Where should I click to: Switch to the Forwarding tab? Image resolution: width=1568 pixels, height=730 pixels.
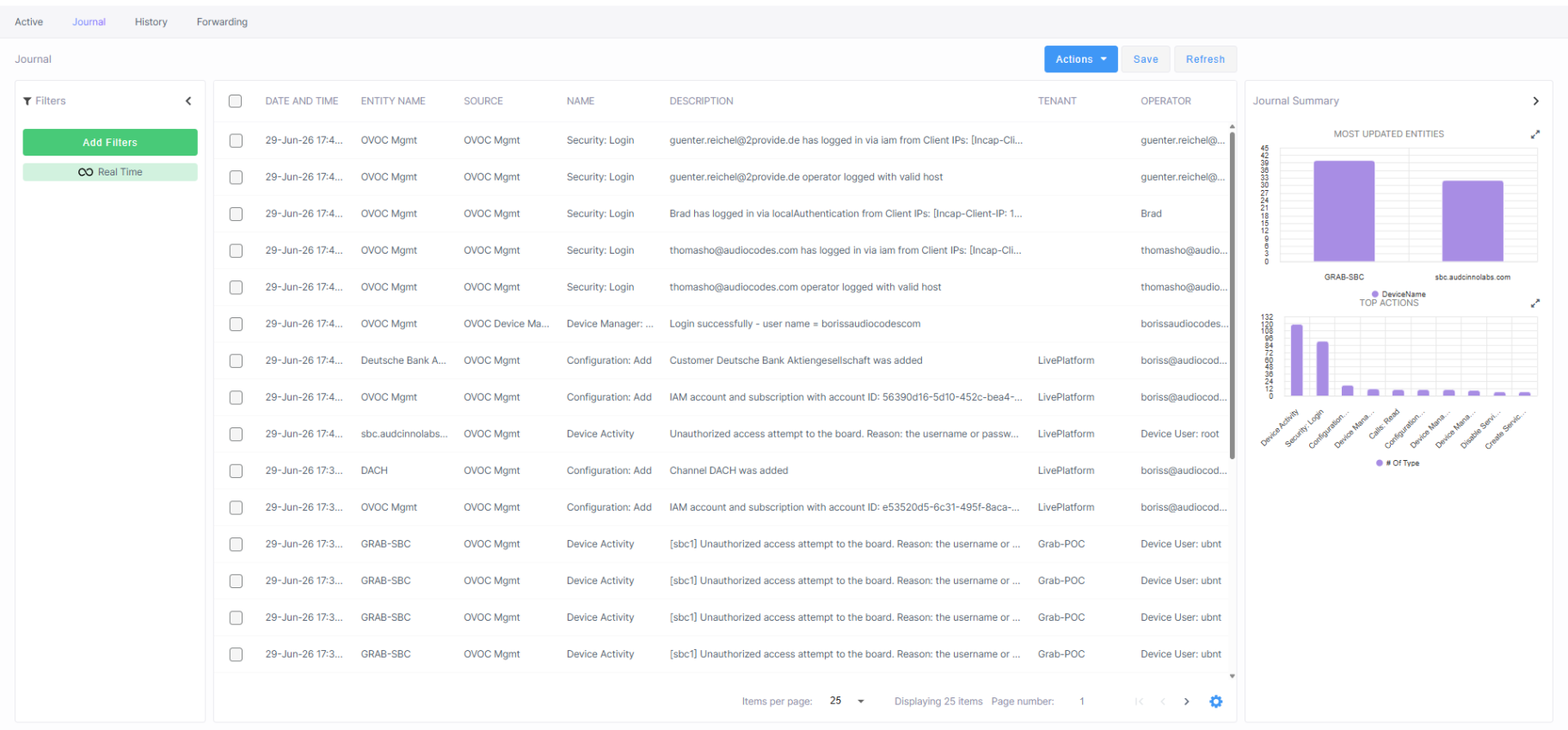point(222,22)
